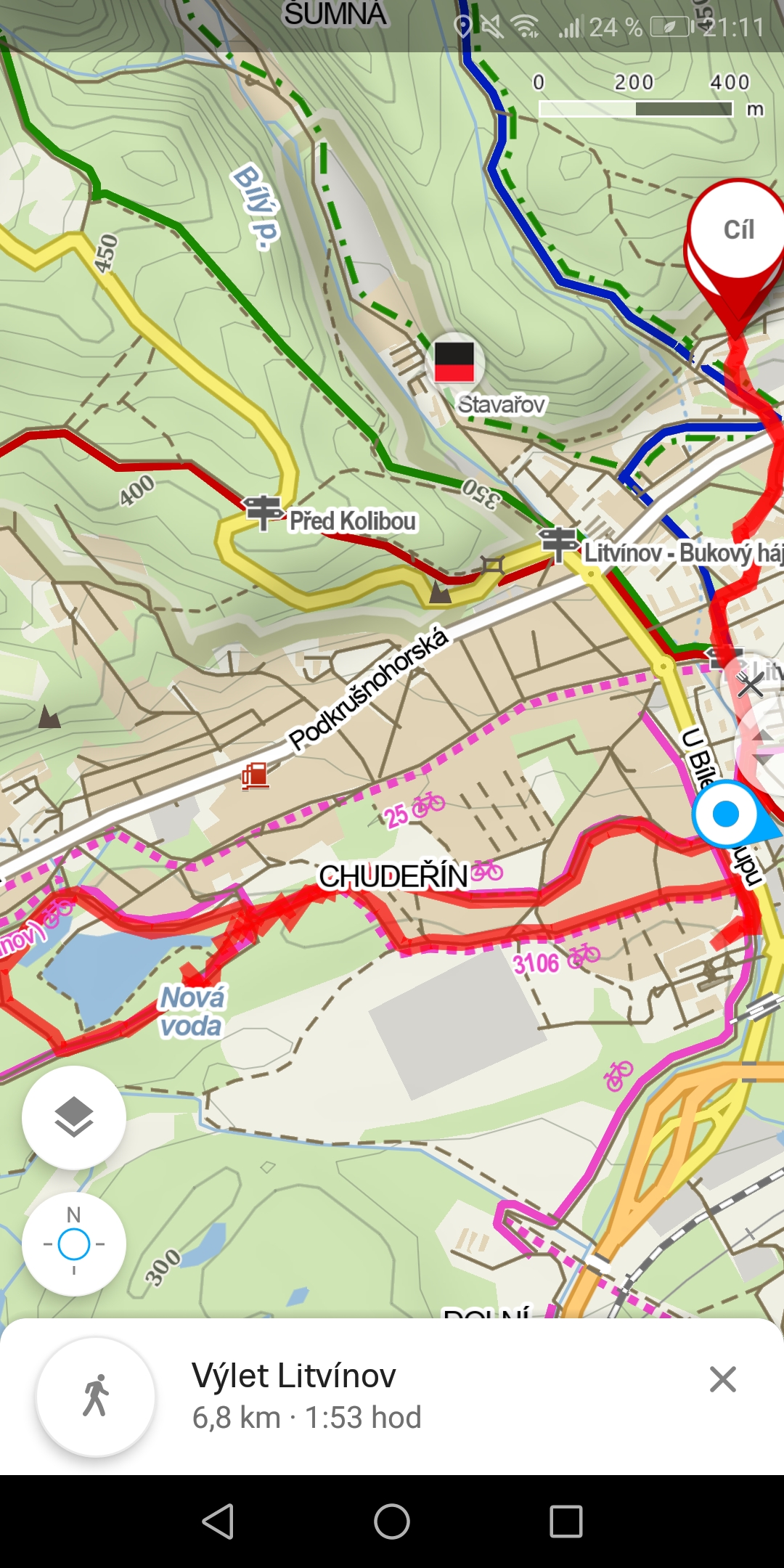Tap the restaurant fork and knife icon

750,684
